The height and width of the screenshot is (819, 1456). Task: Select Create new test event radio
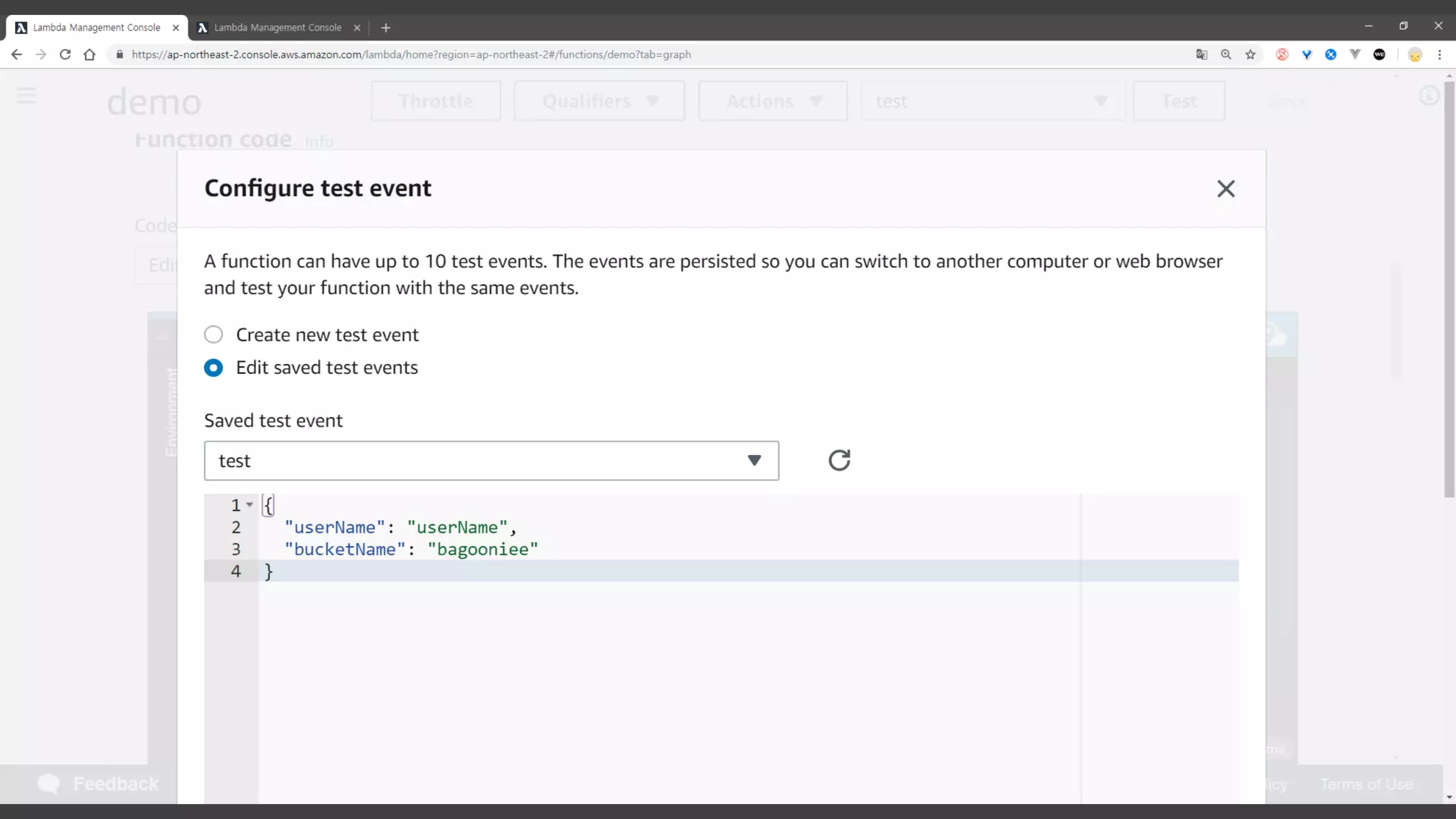point(213,335)
